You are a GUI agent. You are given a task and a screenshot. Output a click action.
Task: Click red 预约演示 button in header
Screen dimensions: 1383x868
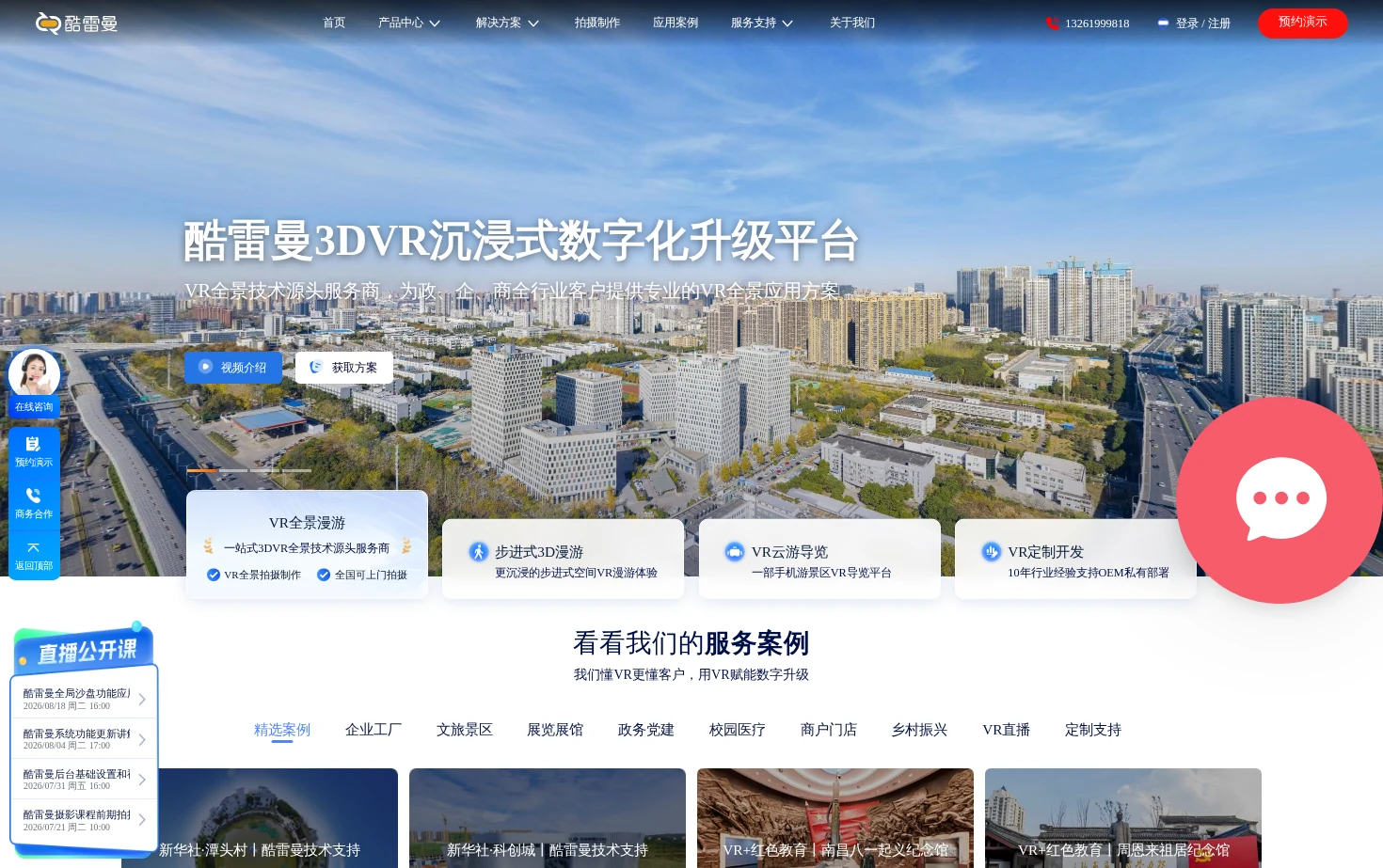pyautogui.click(x=1303, y=23)
